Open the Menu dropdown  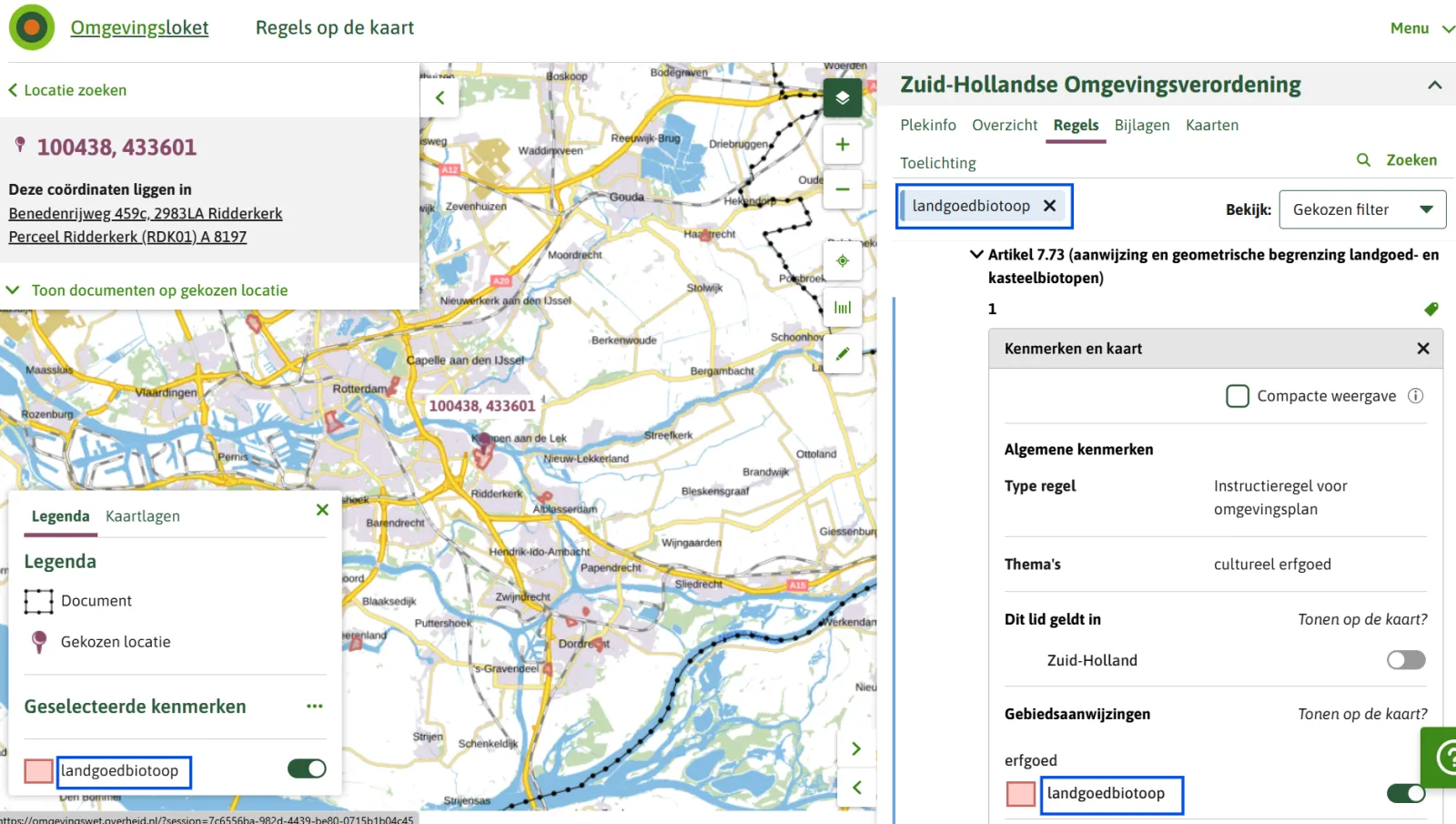pos(1421,28)
